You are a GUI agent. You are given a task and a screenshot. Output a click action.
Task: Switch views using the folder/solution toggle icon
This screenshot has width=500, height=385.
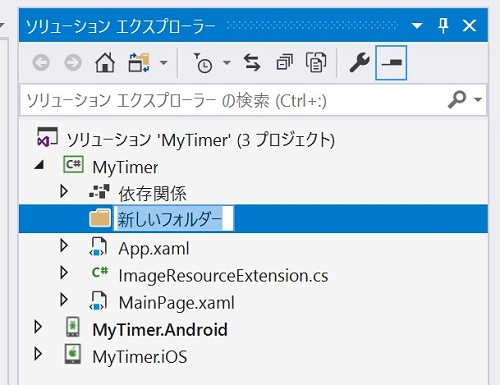click(139, 62)
